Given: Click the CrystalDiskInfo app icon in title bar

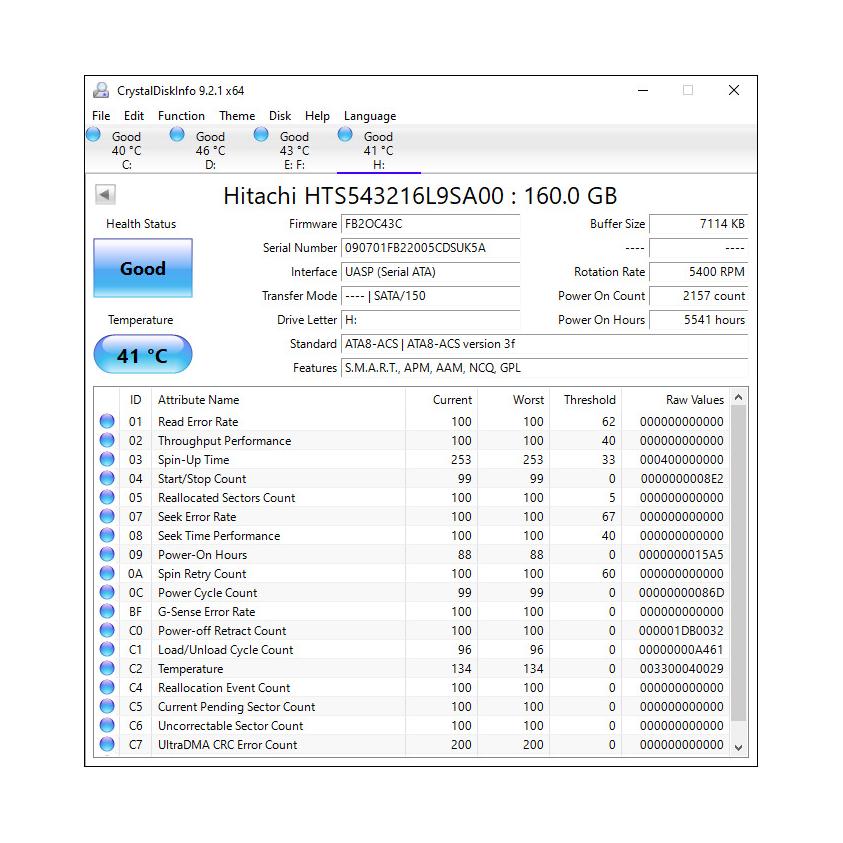Looking at the screenshot, I should click(x=101, y=90).
